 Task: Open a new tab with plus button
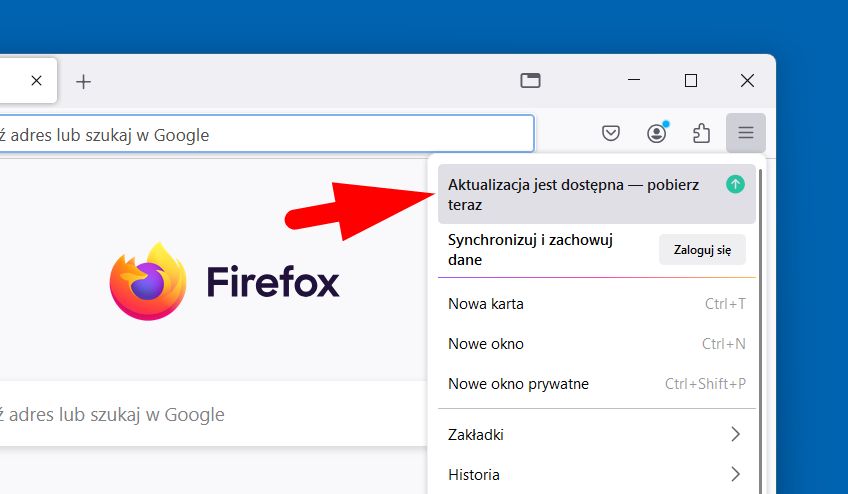[83, 82]
